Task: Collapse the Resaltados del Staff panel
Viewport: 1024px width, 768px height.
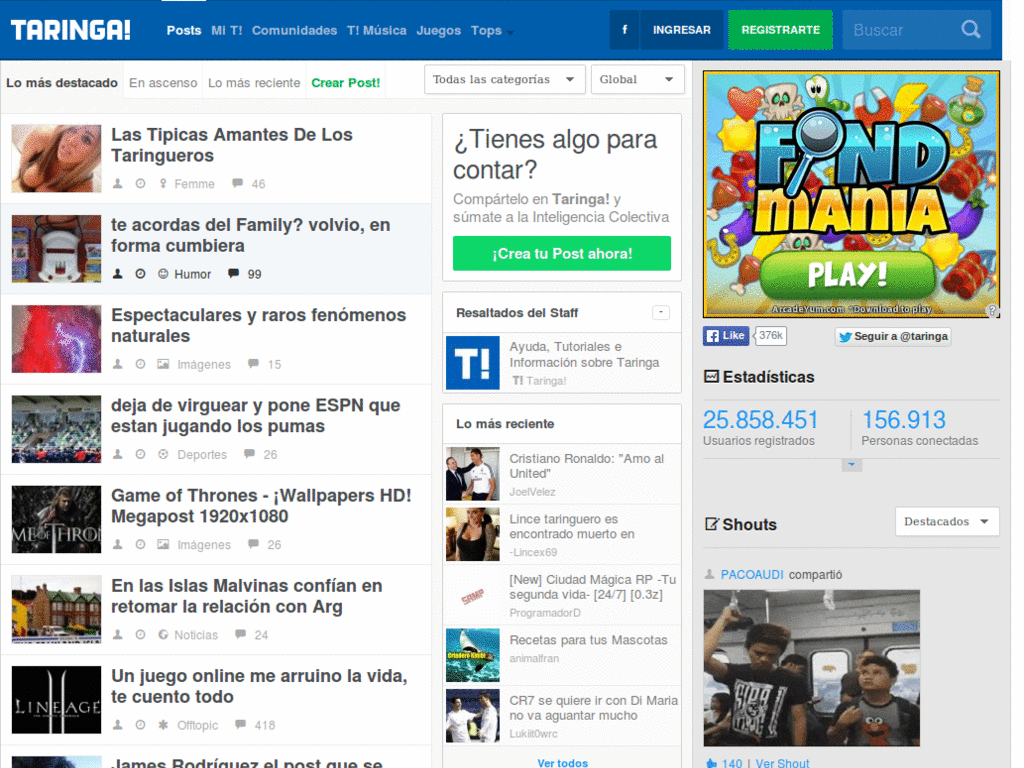Action: pos(661,313)
